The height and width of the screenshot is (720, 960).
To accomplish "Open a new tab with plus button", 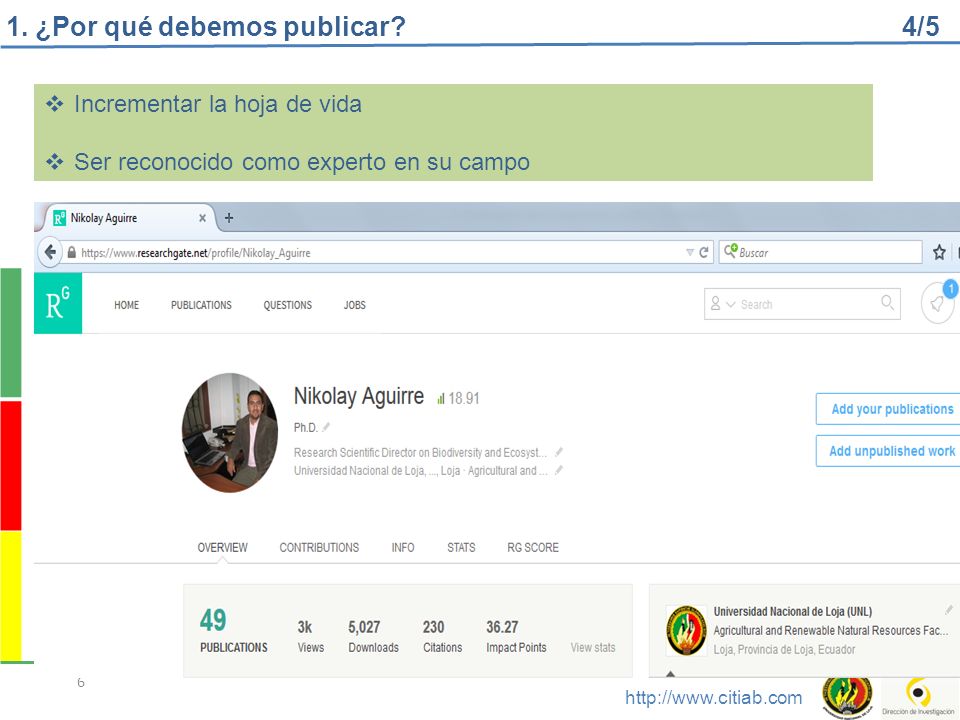I will pos(229,218).
